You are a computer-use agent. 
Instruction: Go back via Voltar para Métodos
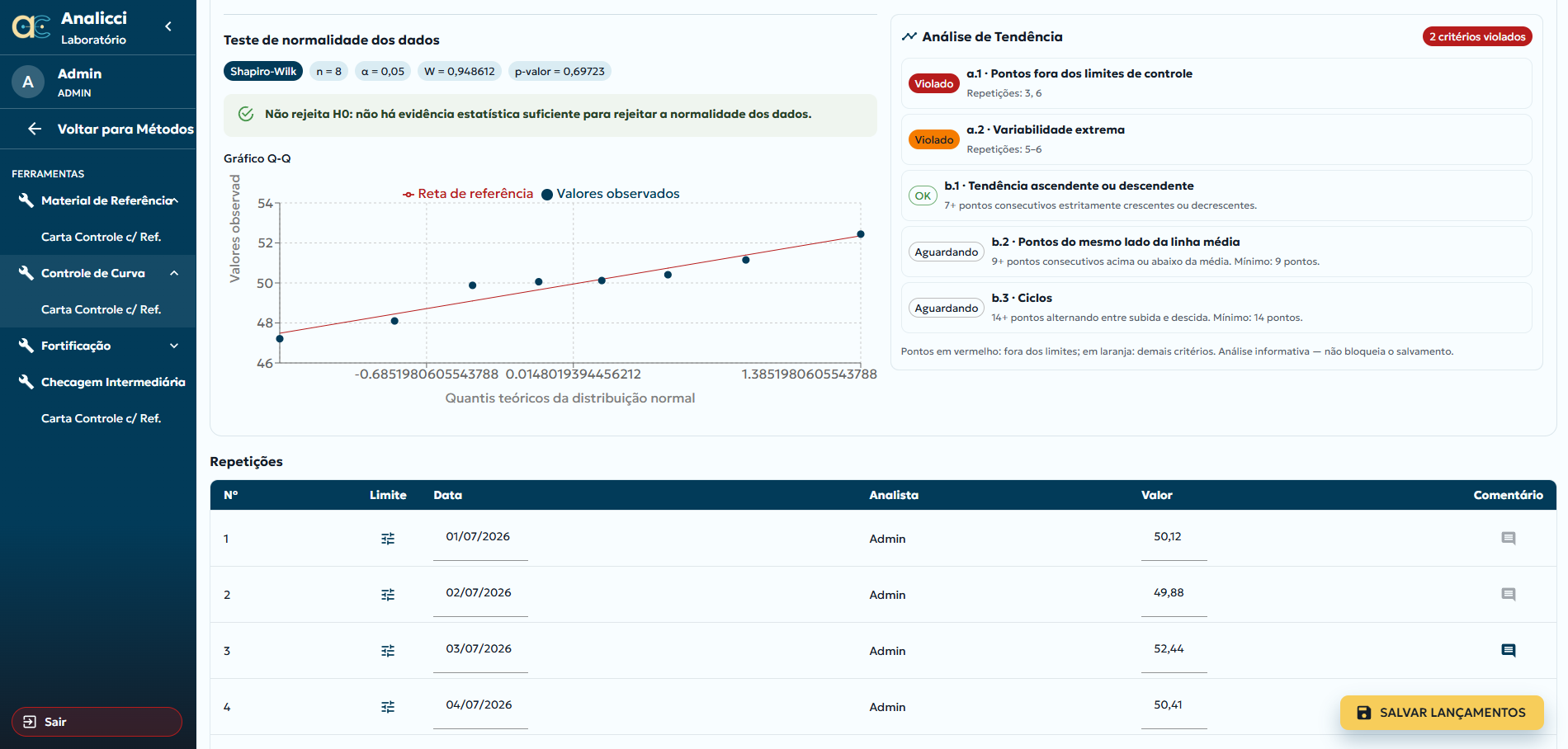[98, 129]
